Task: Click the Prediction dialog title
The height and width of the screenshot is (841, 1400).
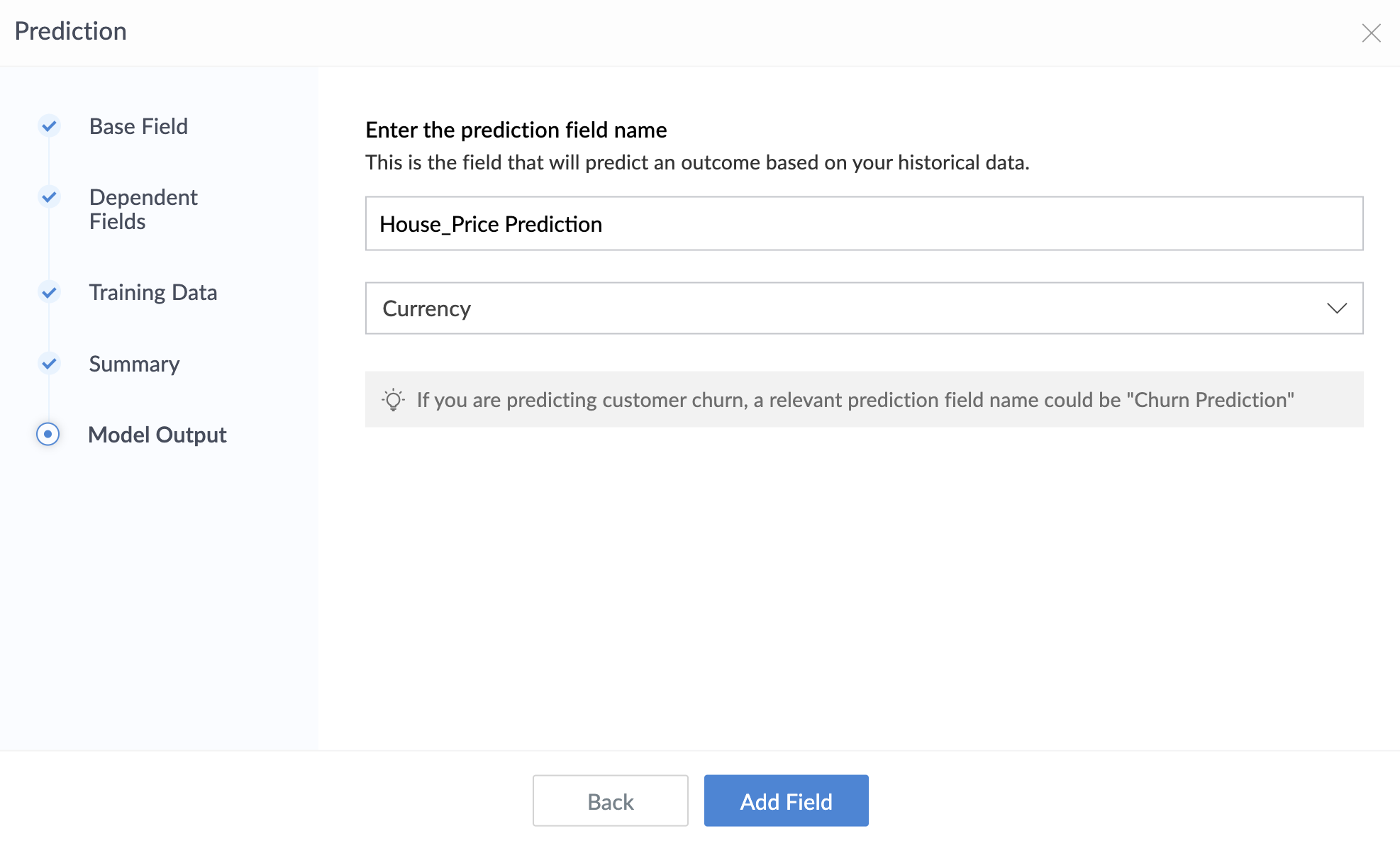Action: pos(70,31)
